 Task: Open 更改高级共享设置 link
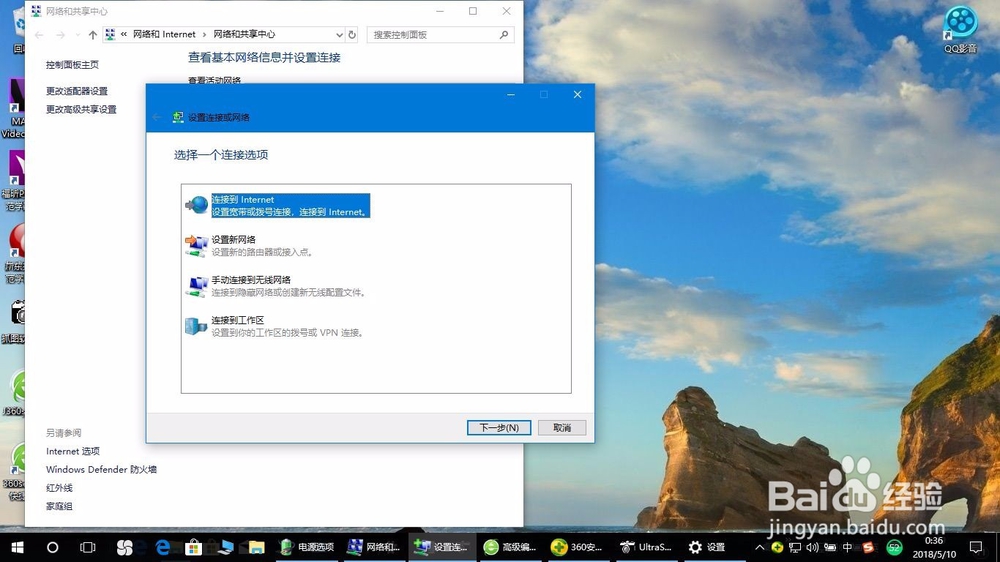pyautogui.click(x=81, y=110)
